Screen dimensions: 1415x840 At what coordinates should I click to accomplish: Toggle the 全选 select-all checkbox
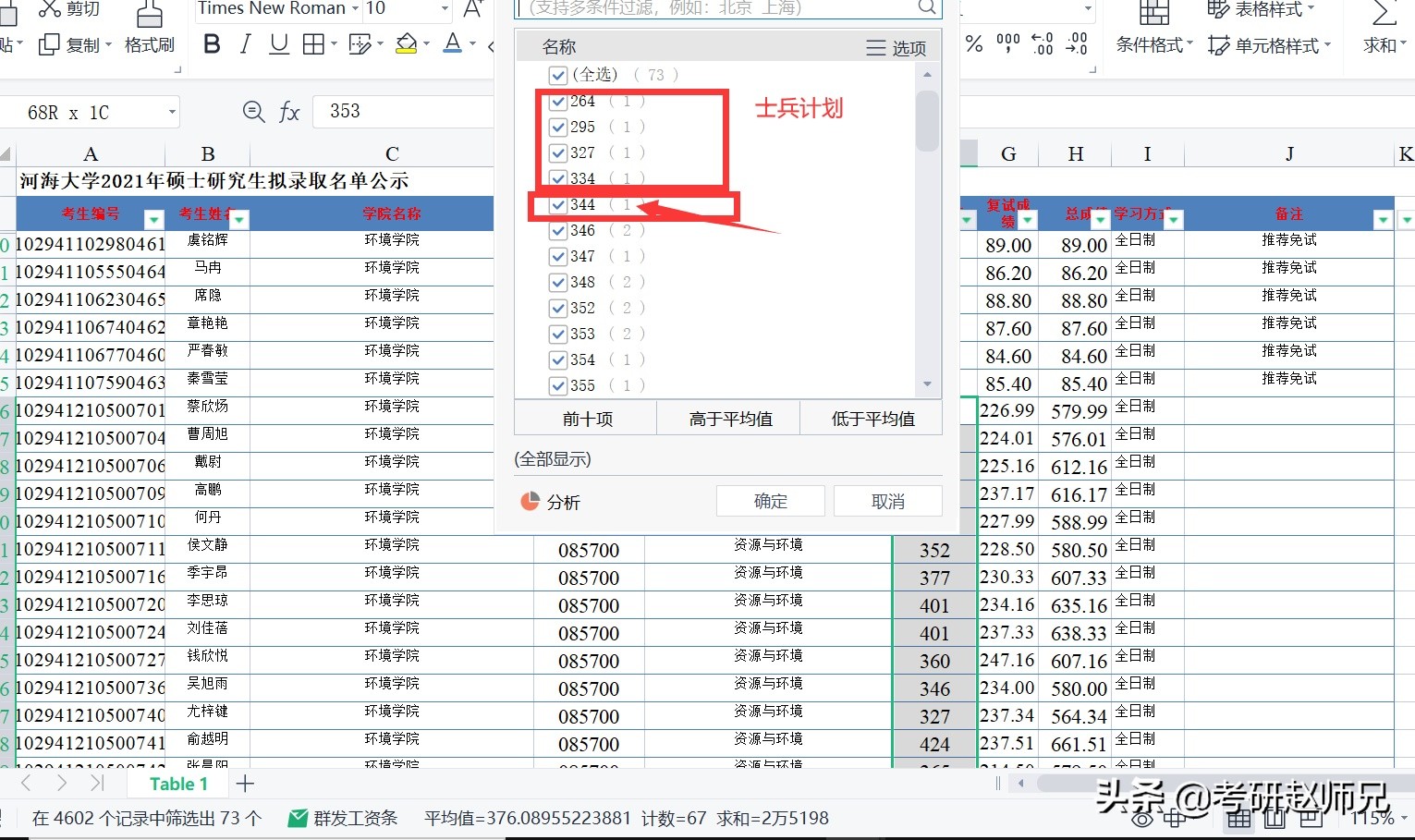(x=557, y=75)
